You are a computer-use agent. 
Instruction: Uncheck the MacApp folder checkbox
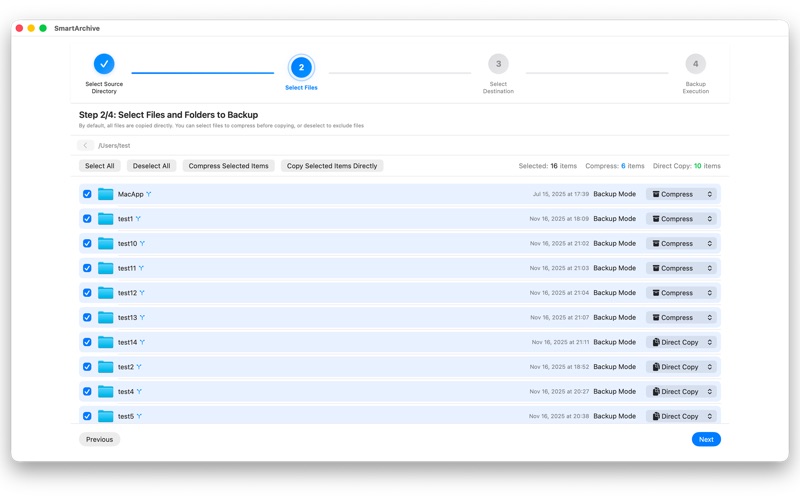tap(87, 194)
